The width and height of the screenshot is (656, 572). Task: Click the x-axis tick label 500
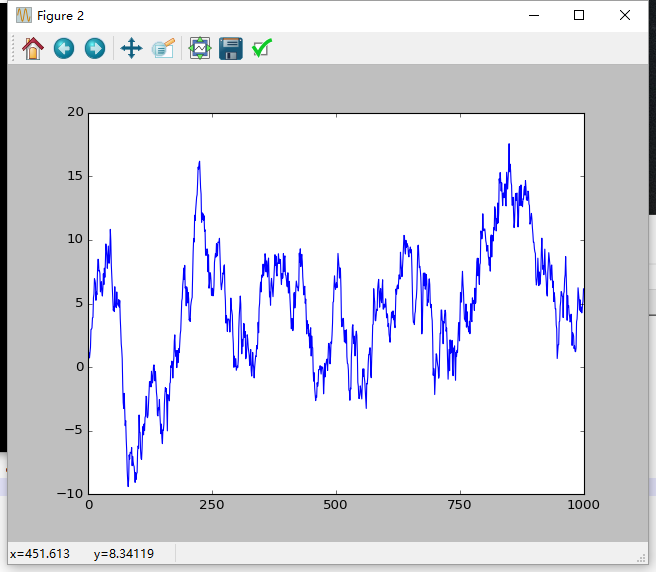335,505
